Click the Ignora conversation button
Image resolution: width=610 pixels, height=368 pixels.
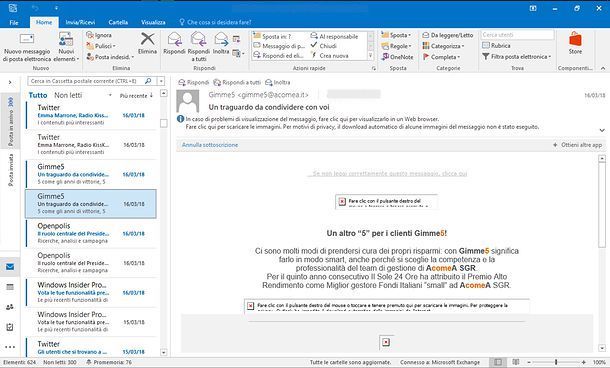99,35
